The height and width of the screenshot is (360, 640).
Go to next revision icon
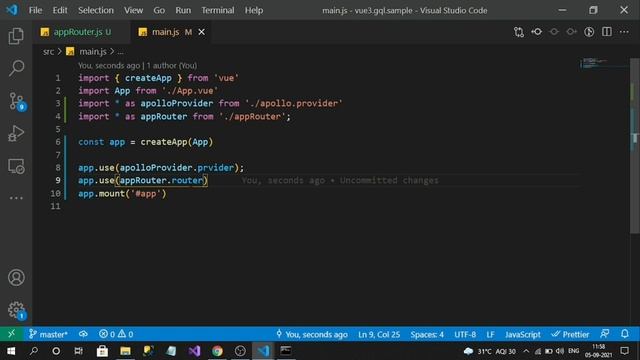point(571,32)
